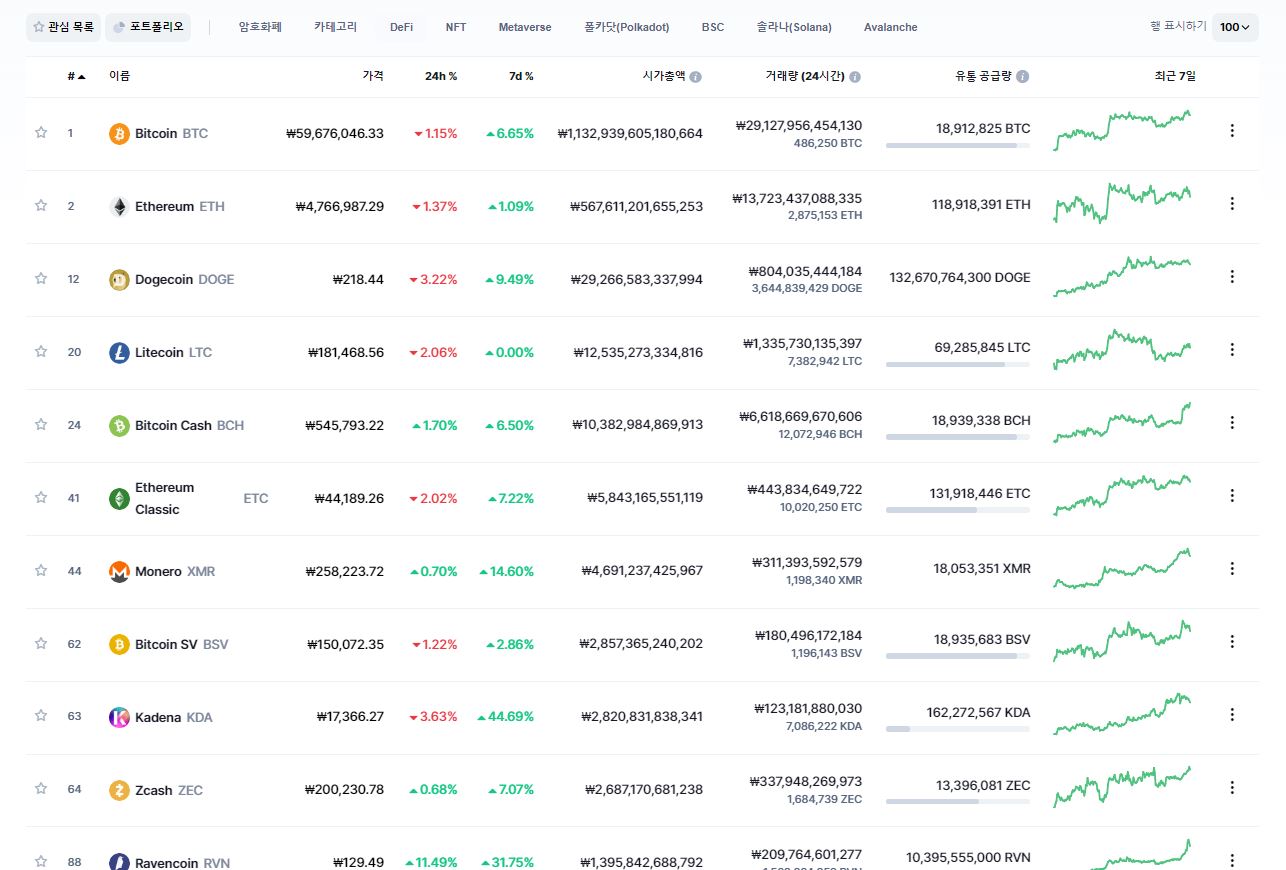Open three-dot menu for Dogecoin row

(1232, 276)
